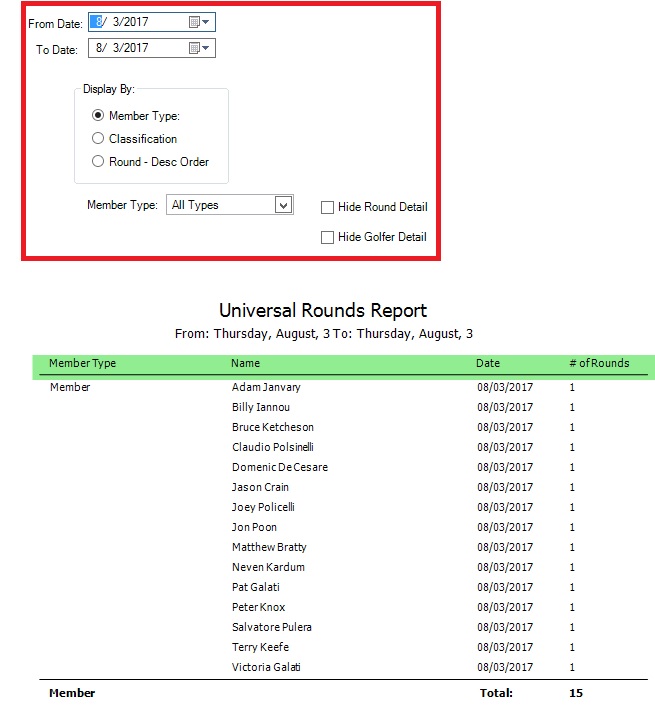Click the 'Date' column header

pyautogui.click(x=488, y=363)
